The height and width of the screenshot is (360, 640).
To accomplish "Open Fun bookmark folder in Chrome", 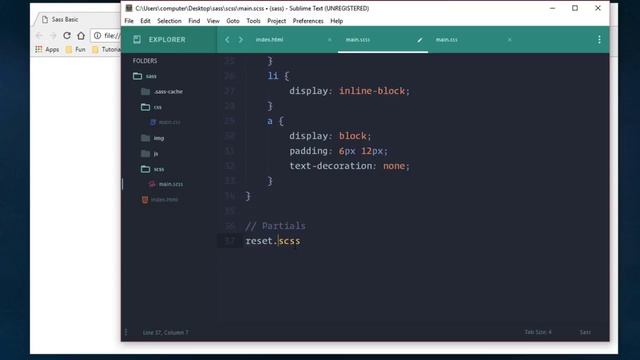I will pyautogui.click(x=76, y=49).
